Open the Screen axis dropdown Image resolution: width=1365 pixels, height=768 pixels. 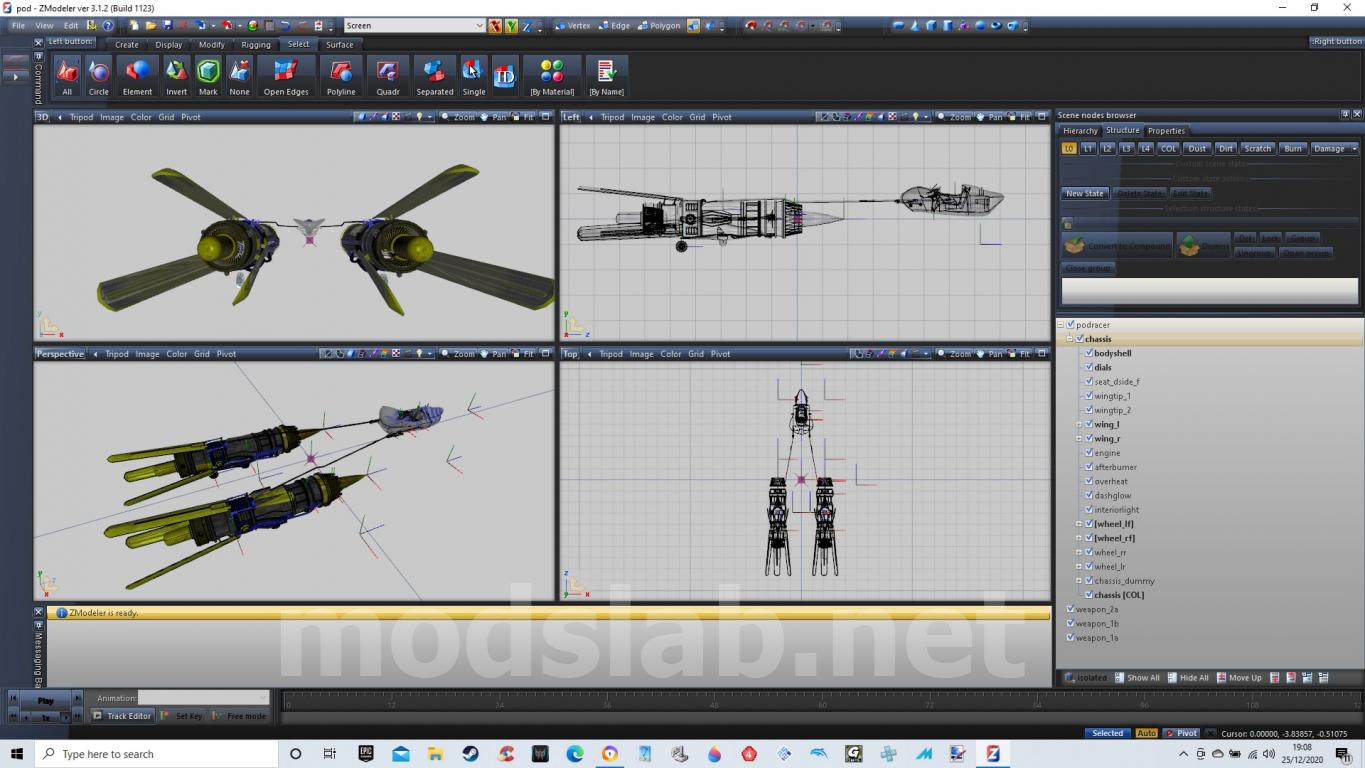click(415, 26)
